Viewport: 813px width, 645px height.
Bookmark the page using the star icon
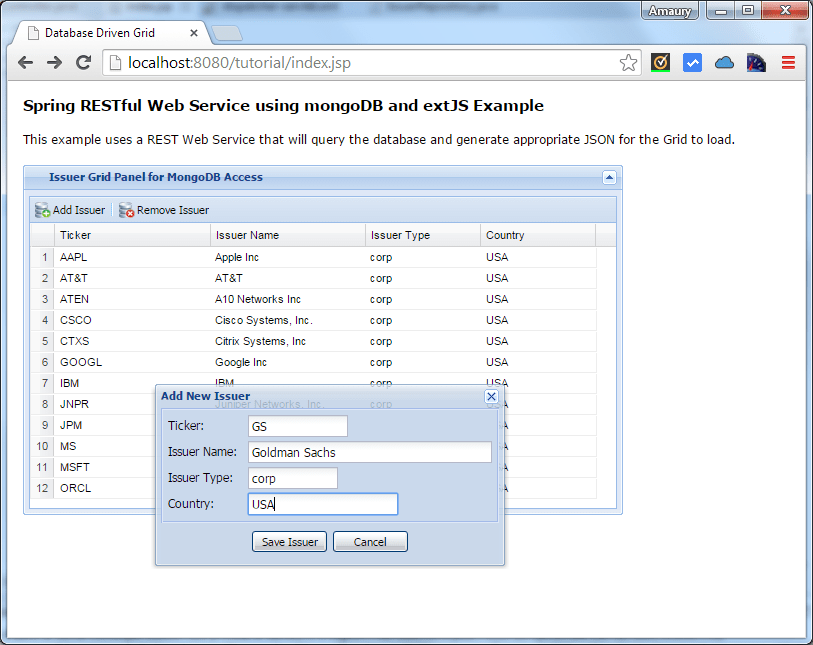[x=627, y=62]
